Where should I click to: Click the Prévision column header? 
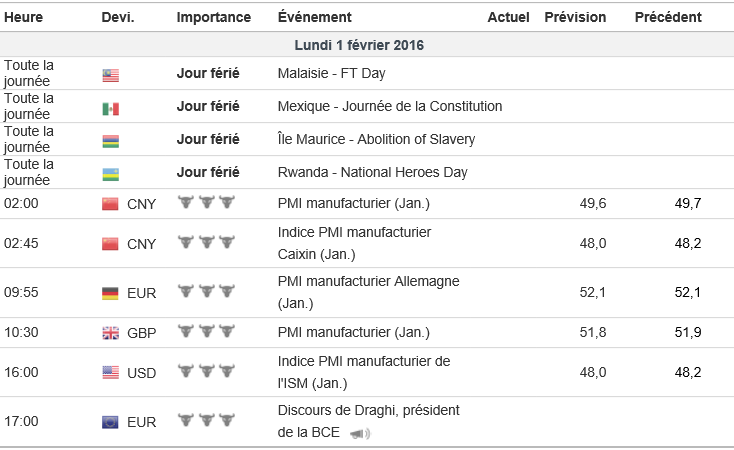tap(575, 17)
